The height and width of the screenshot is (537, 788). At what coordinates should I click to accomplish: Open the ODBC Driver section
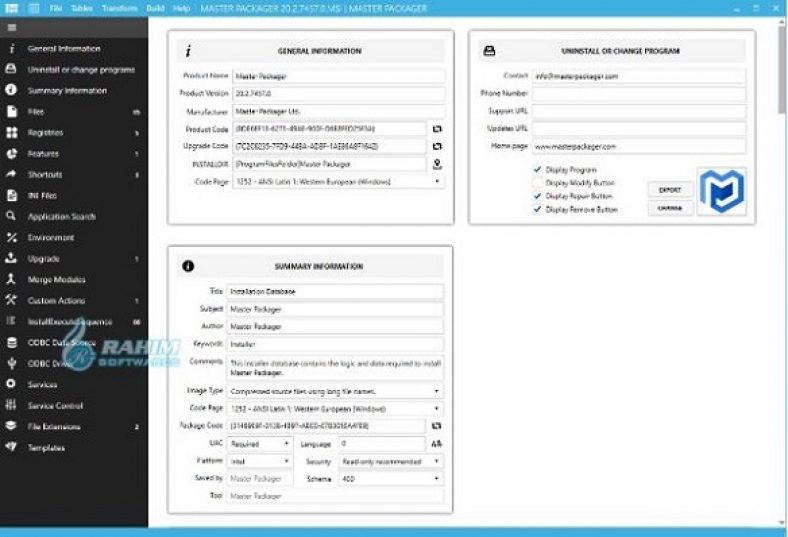coord(74,364)
